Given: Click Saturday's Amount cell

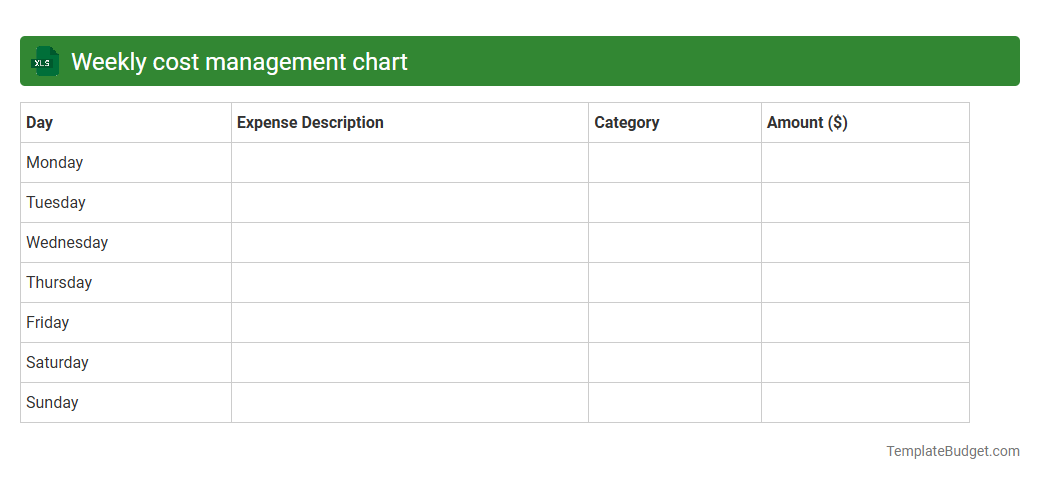Looking at the screenshot, I should 866,363.
